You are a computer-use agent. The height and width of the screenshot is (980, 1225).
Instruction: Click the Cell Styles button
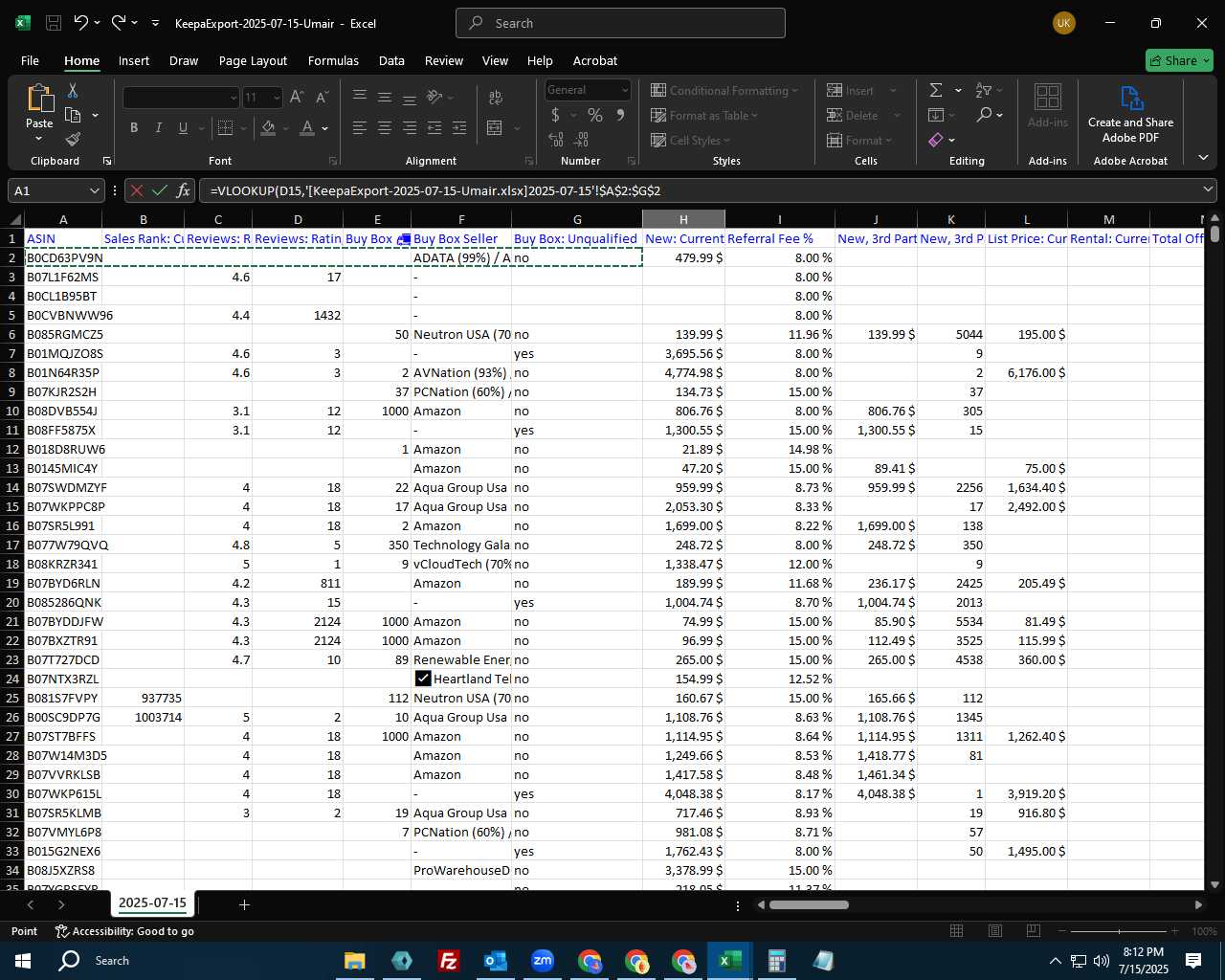click(x=692, y=140)
